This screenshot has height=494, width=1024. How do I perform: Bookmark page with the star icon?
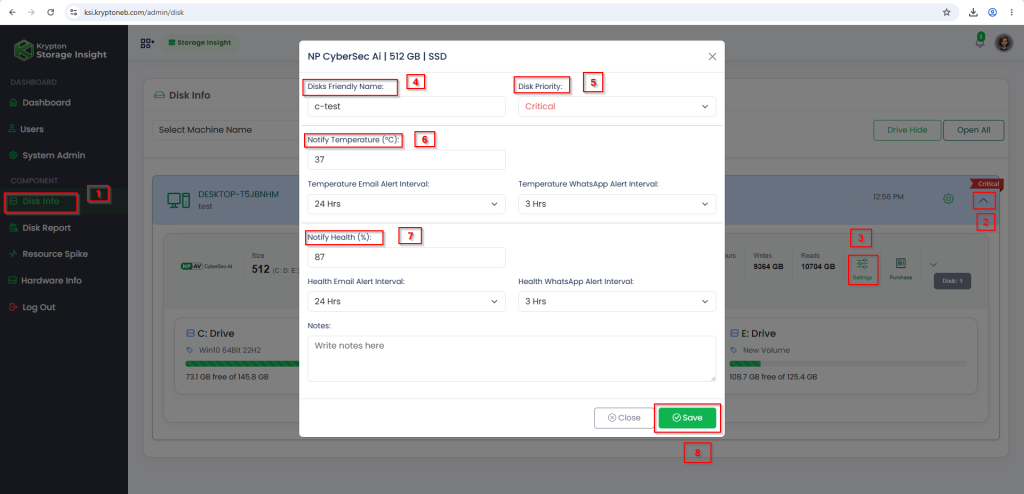click(x=946, y=12)
